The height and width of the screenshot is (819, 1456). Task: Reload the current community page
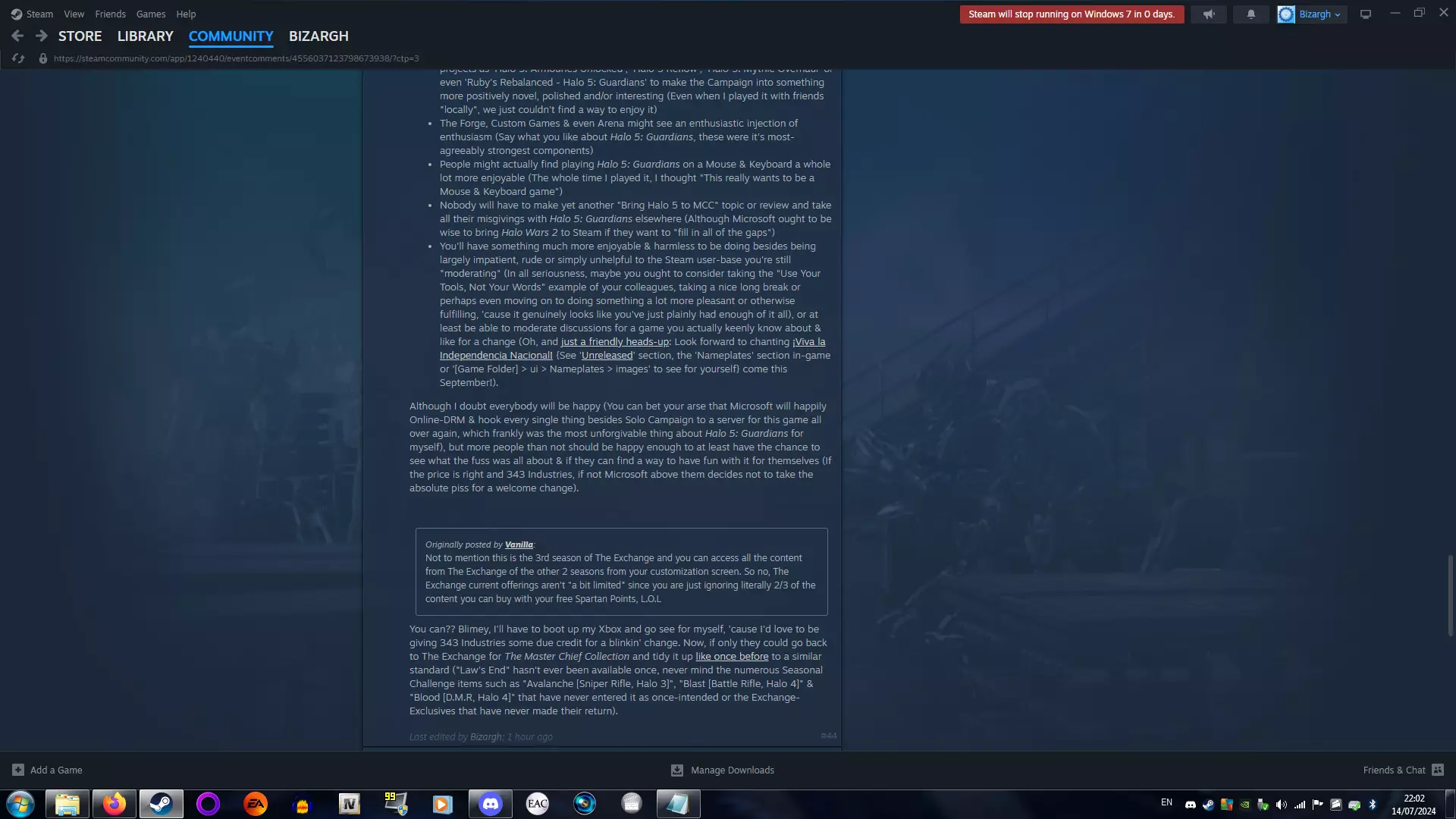pos(18,58)
